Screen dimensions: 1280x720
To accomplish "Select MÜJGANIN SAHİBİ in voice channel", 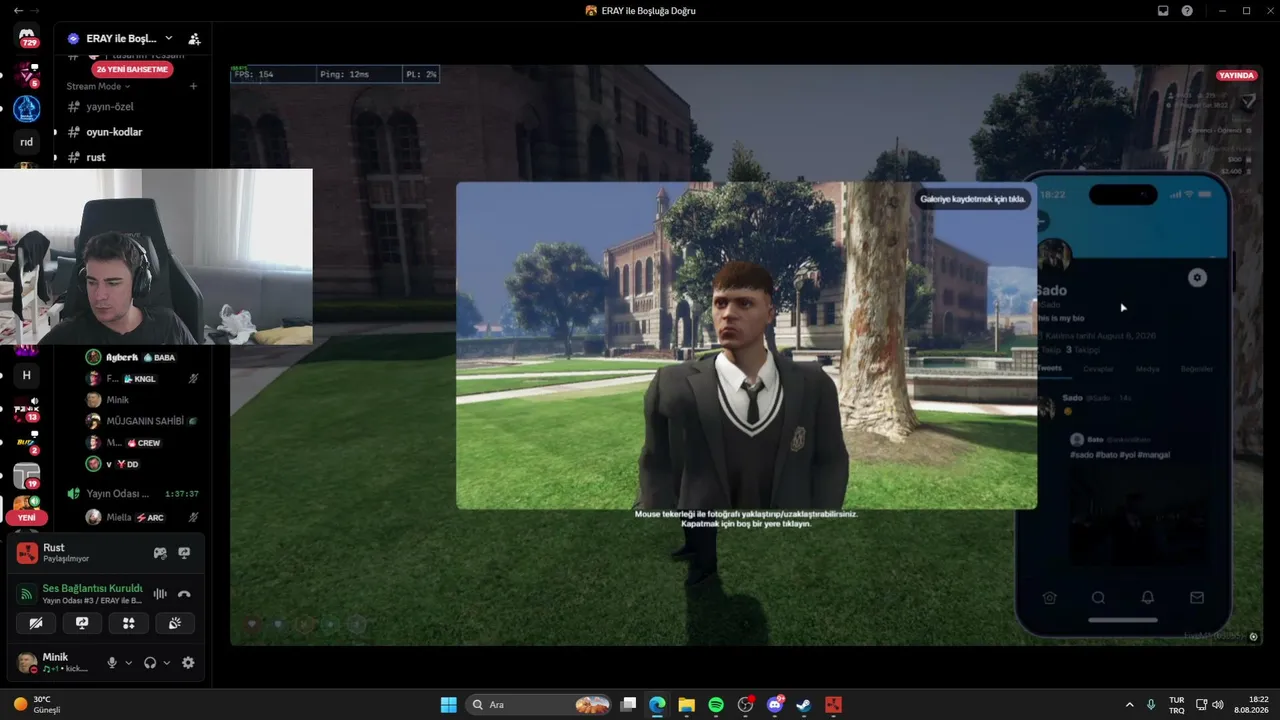I will pos(141,421).
